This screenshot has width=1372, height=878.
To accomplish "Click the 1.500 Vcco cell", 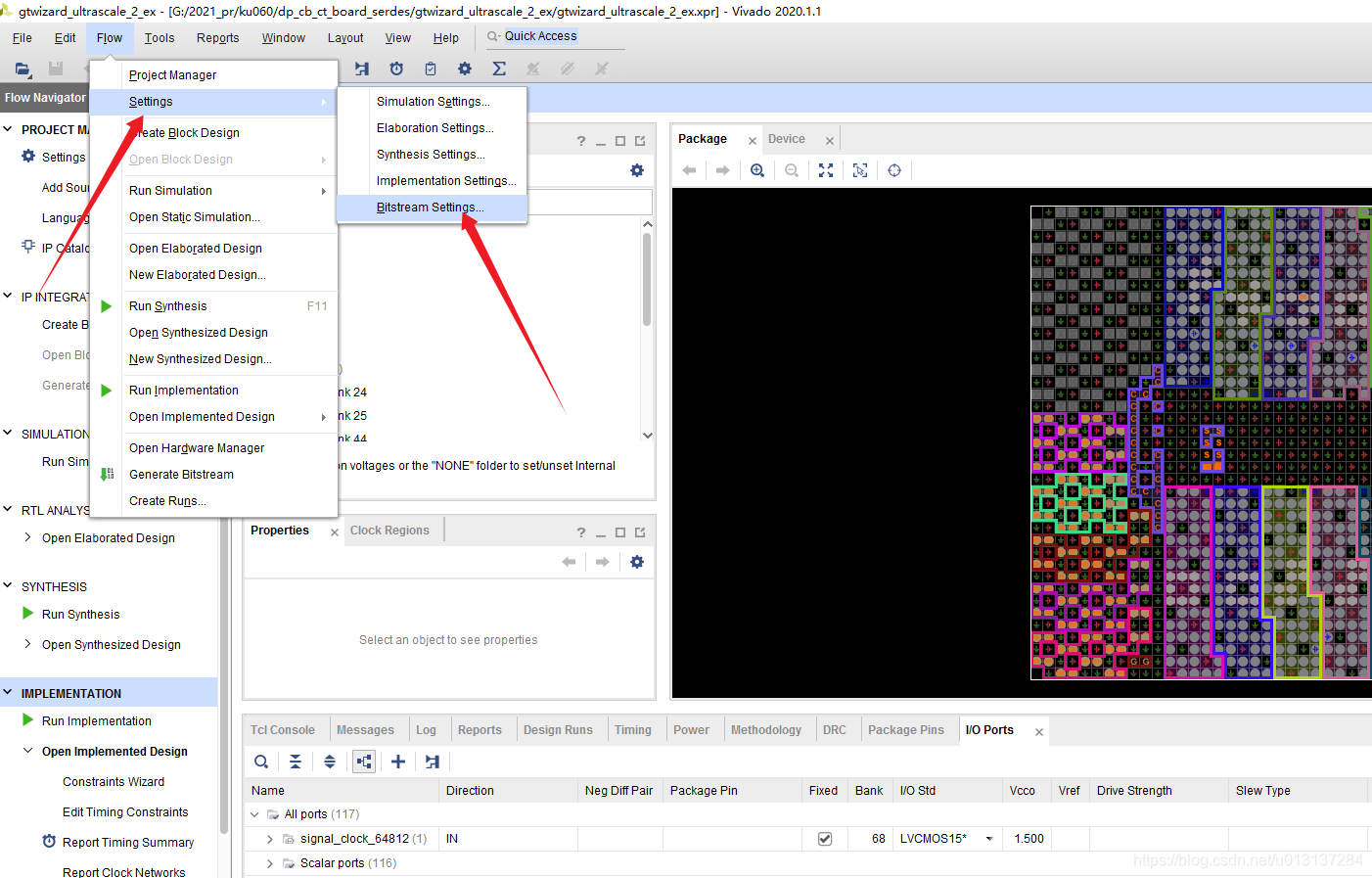I will (x=1027, y=839).
